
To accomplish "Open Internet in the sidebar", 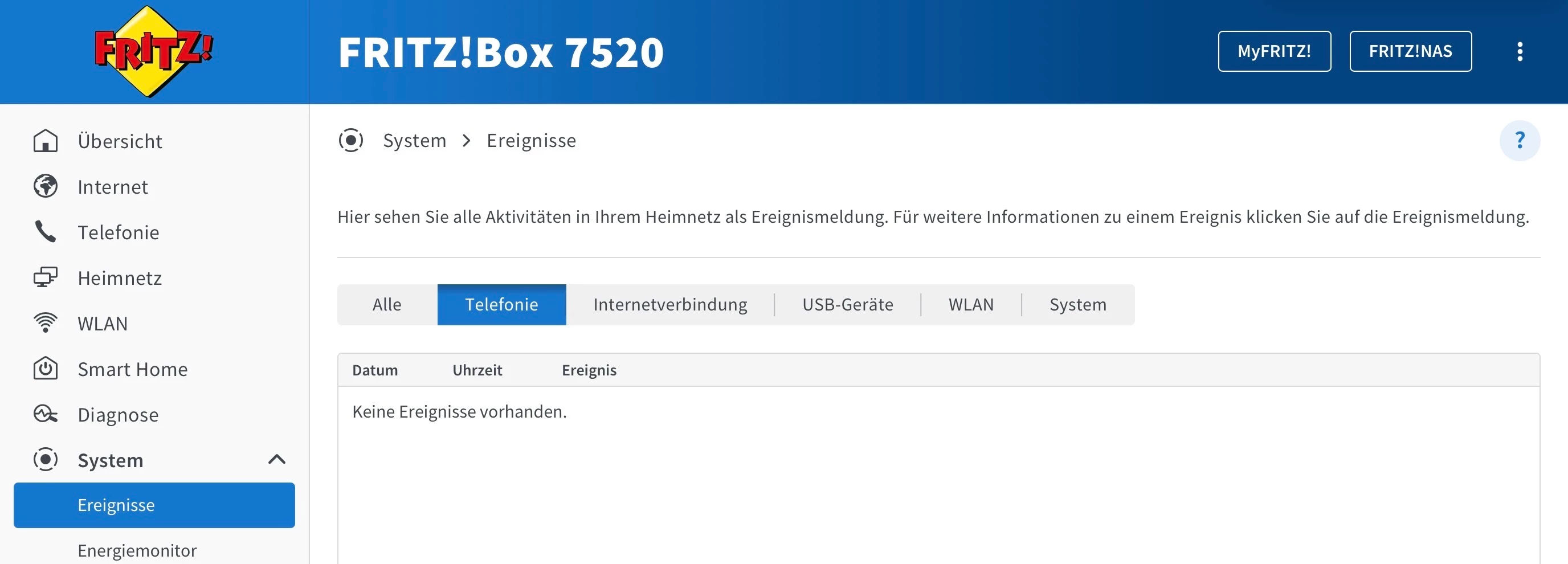I will 113,187.
